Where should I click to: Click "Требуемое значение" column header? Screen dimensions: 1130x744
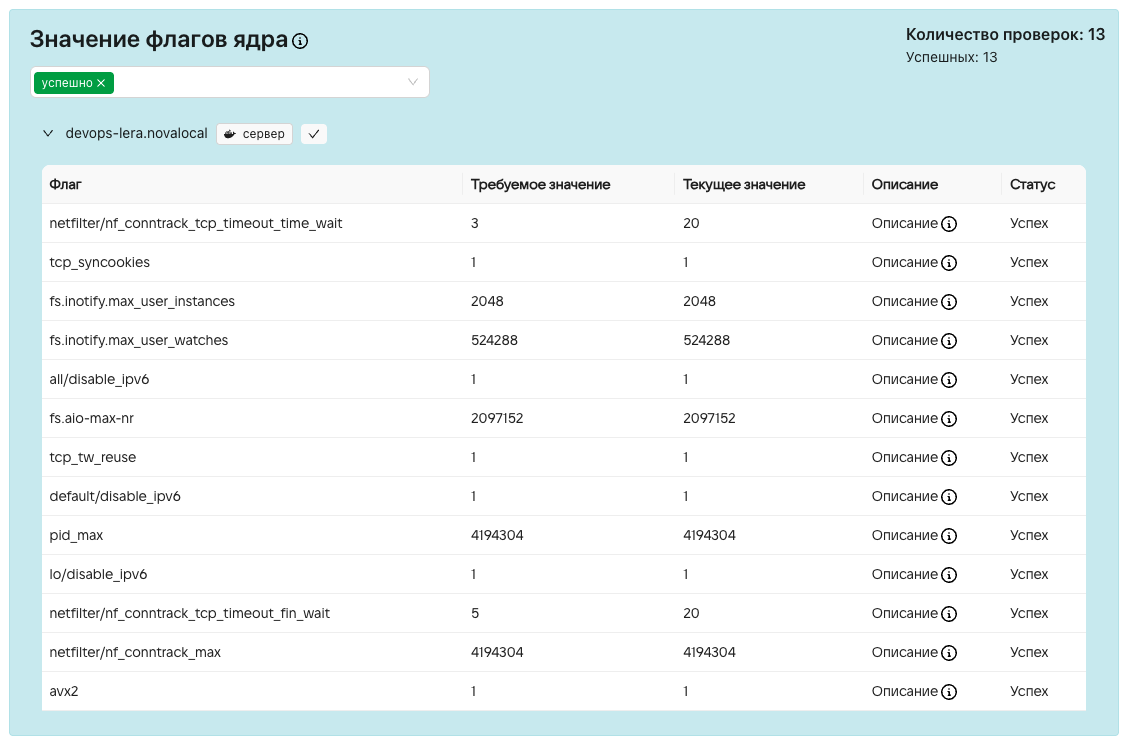pyautogui.click(x=540, y=185)
